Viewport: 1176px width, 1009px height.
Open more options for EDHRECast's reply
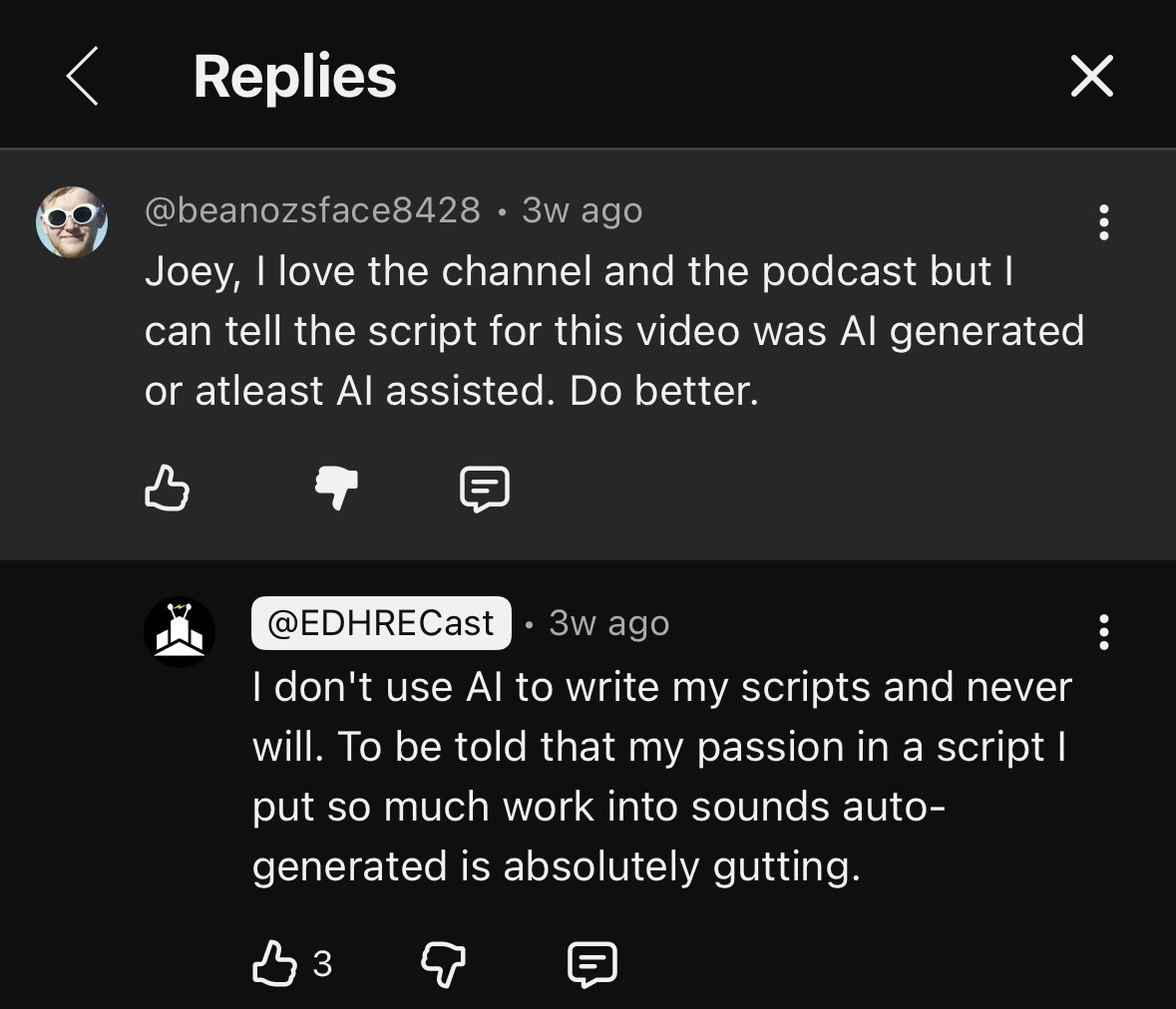1103,632
